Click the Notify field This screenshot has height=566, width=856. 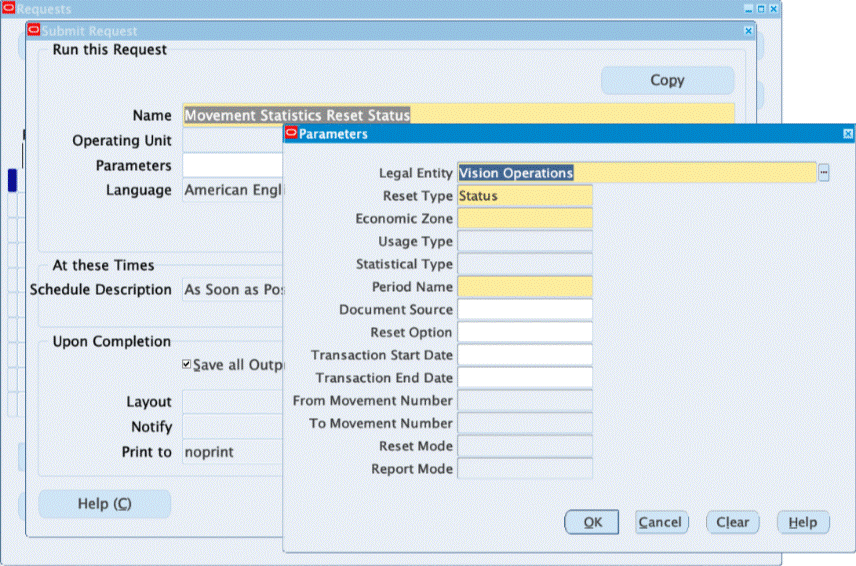pos(233,427)
